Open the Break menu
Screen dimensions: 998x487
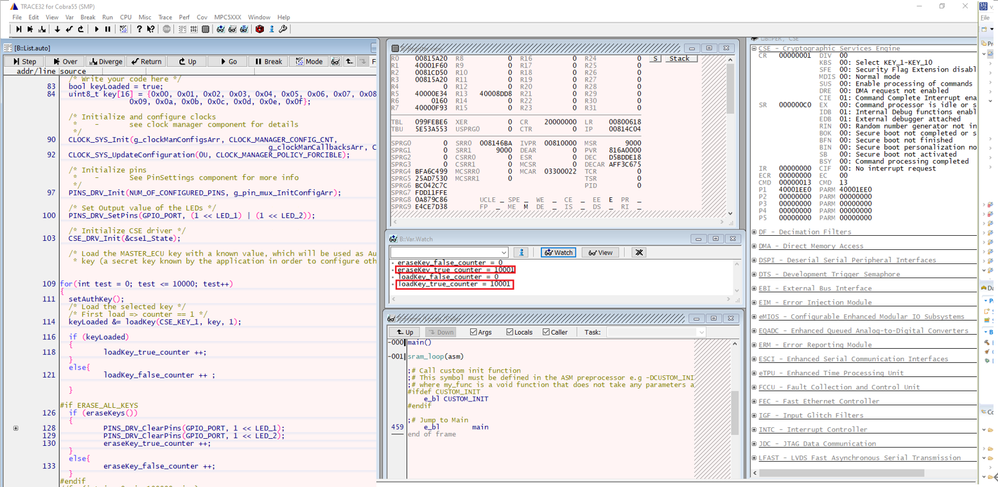point(87,17)
